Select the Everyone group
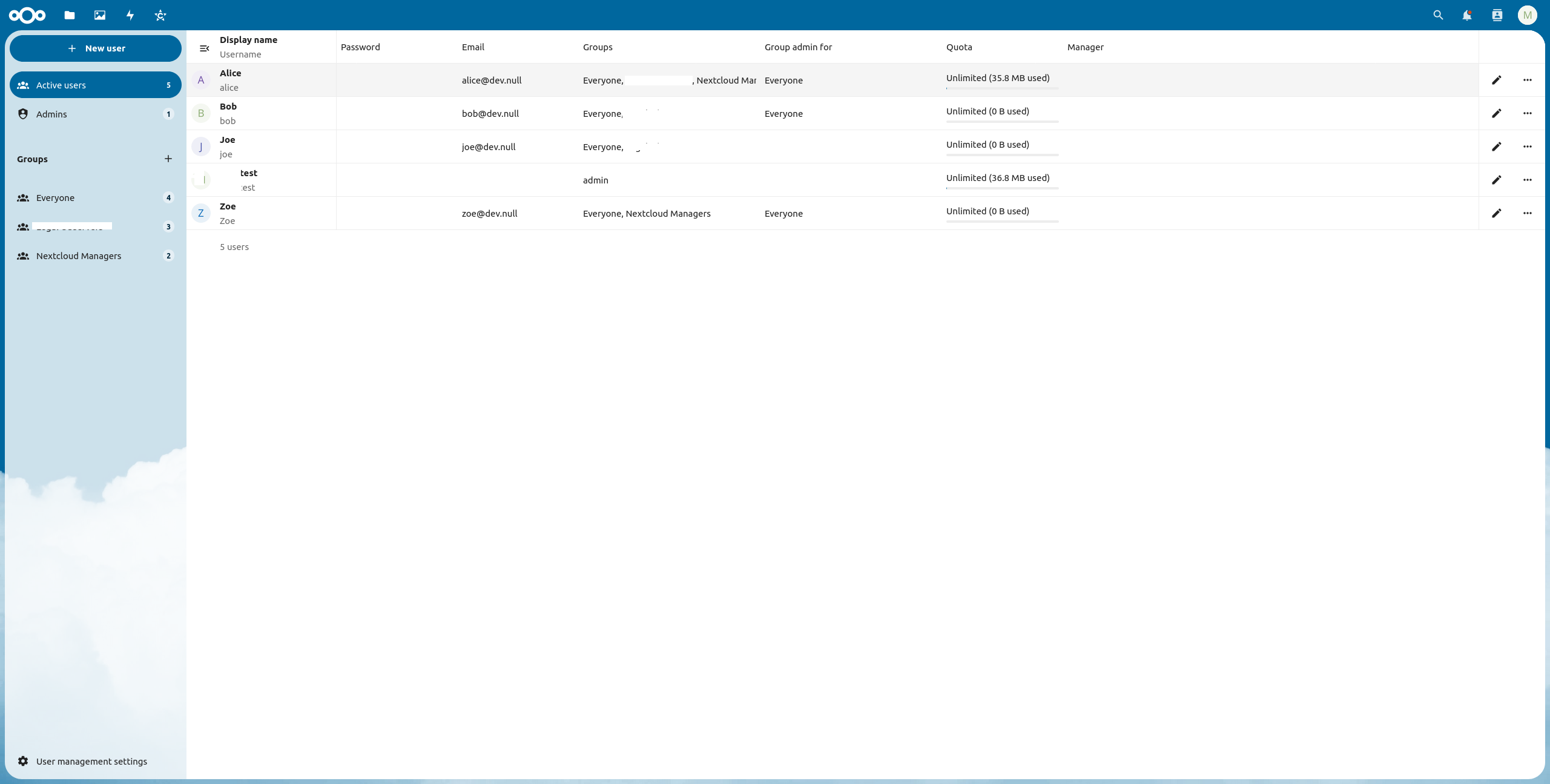 tap(96, 197)
